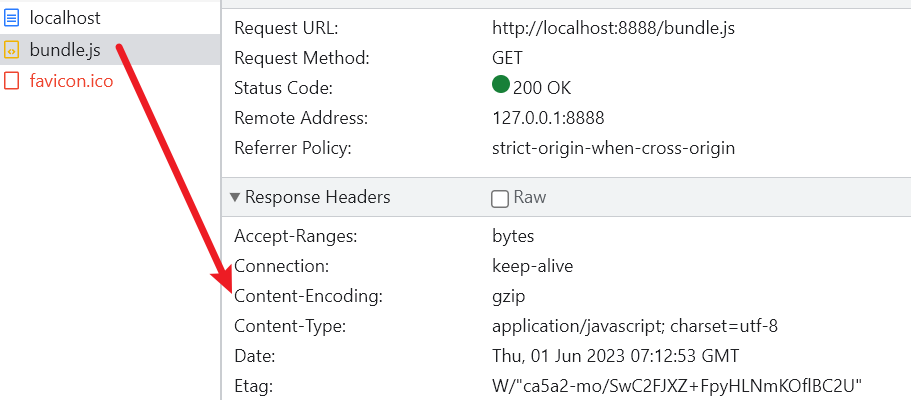Viewport: 911px width, 400px height.
Task: Click the Referrer Policy value text
Action: click(614, 148)
